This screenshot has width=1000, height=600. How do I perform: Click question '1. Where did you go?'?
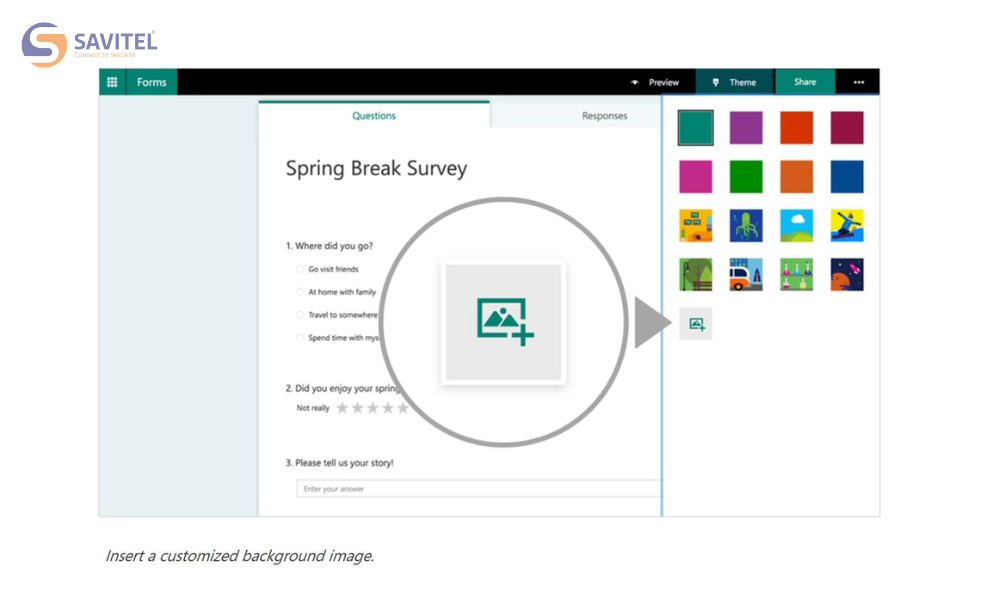coord(329,246)
